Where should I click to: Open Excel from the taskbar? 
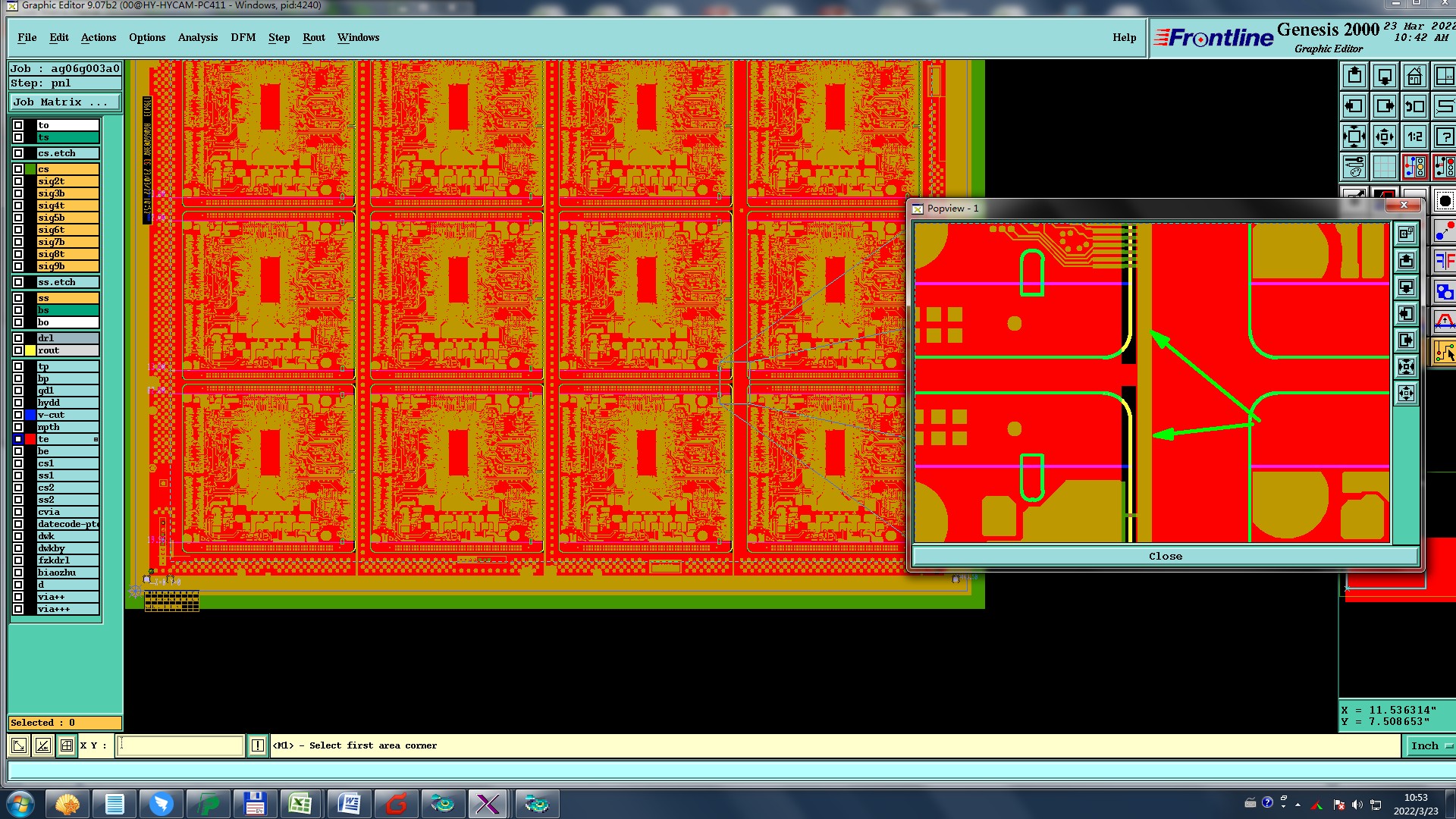300,804
